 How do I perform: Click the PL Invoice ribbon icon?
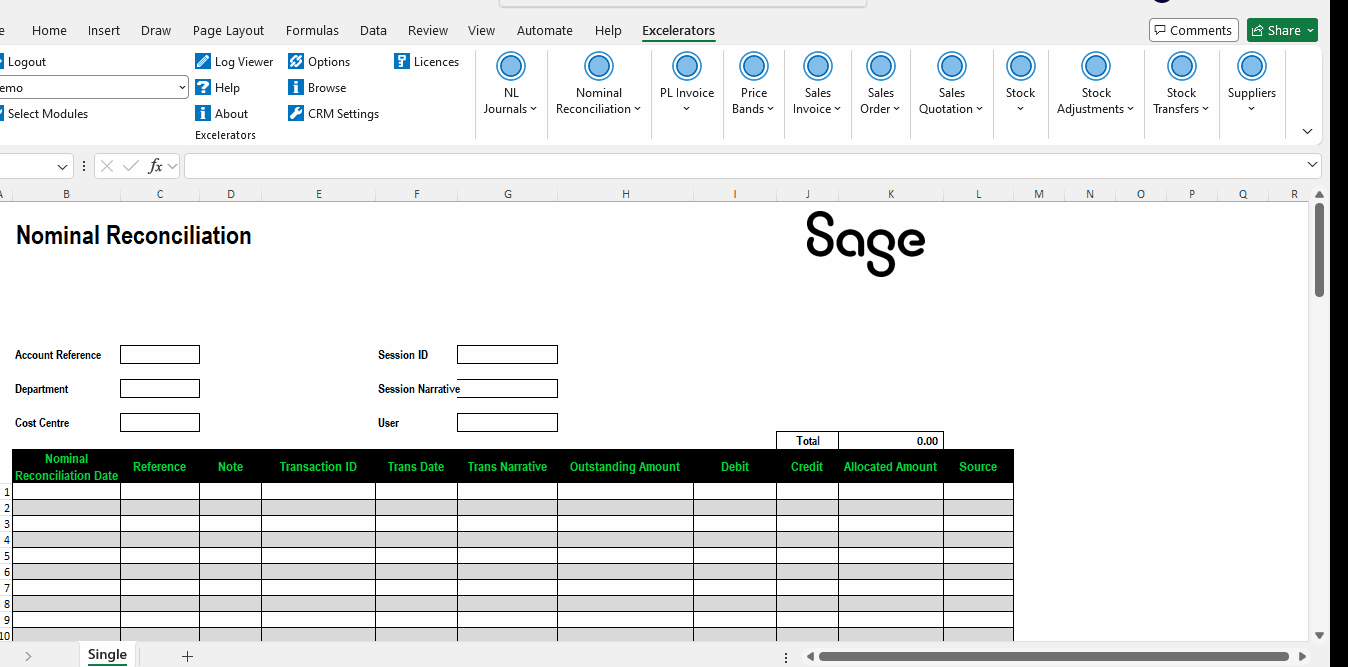tap(687, 67)
